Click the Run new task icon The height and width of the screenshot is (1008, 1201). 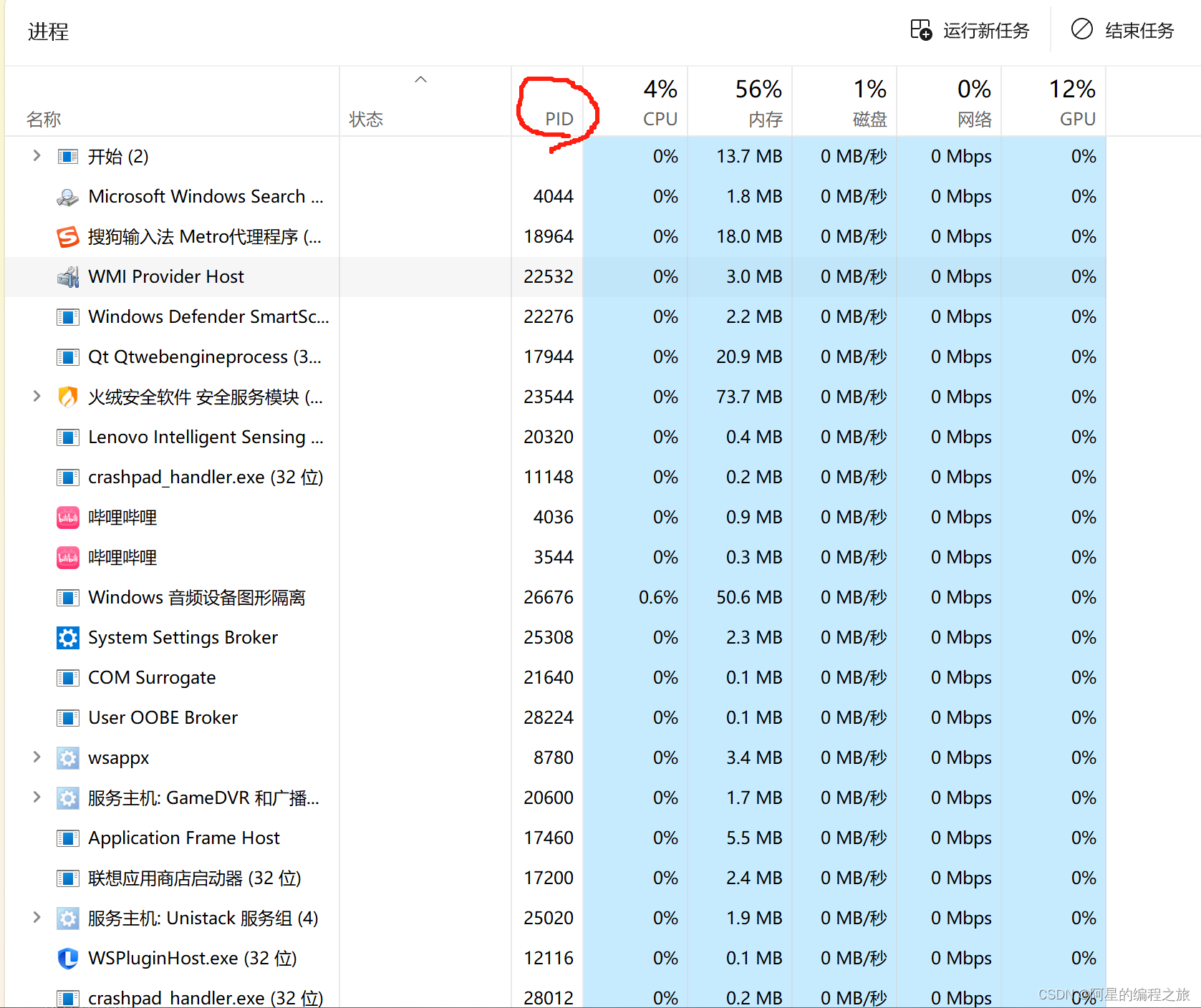(921, 30)
